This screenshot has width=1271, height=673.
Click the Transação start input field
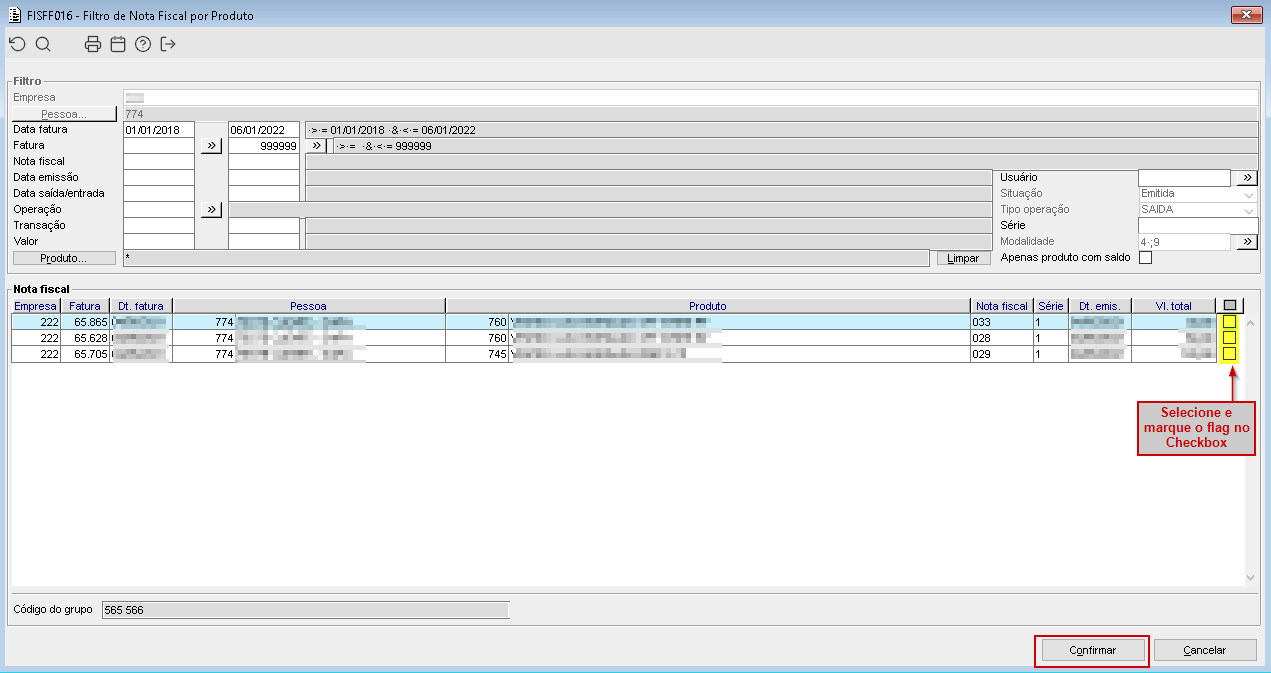point(159,225)
